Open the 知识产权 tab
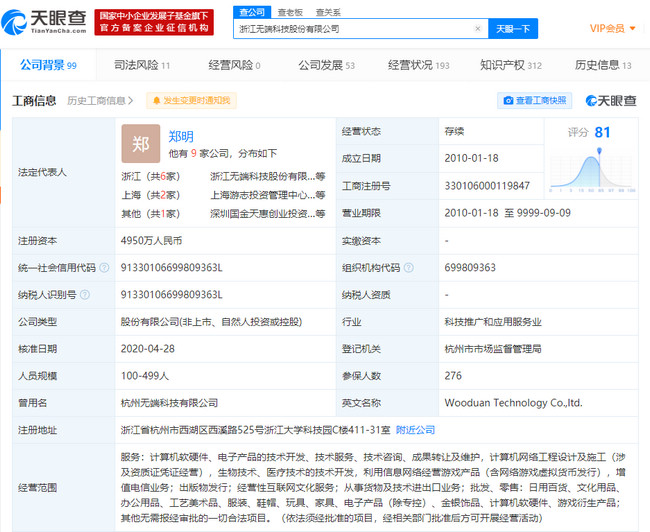Screen dimensions: 650x532 tap(511, 65)
